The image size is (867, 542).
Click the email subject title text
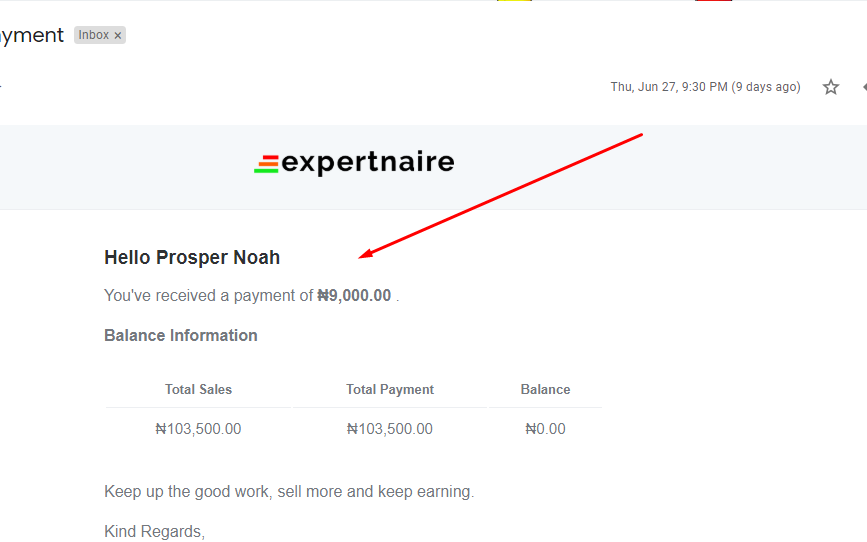pos(32,35)
